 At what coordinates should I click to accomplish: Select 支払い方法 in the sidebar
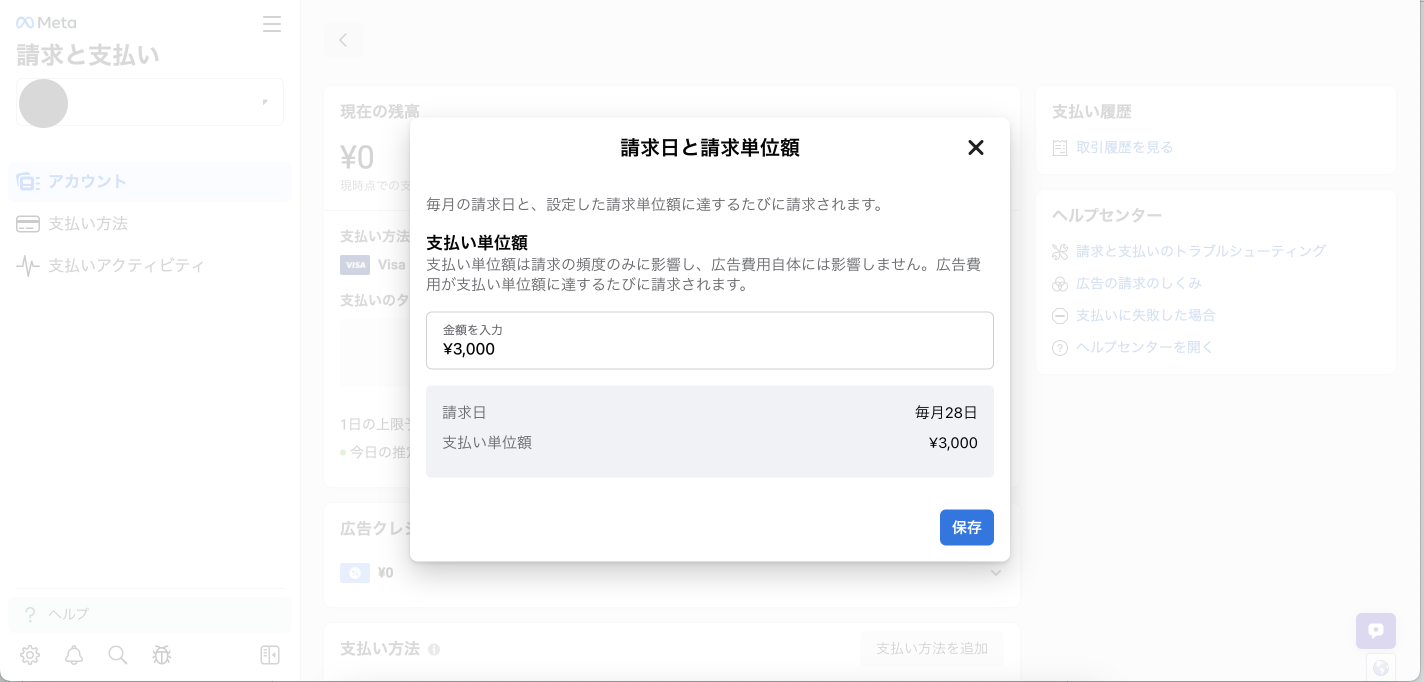tap(150, 223)
